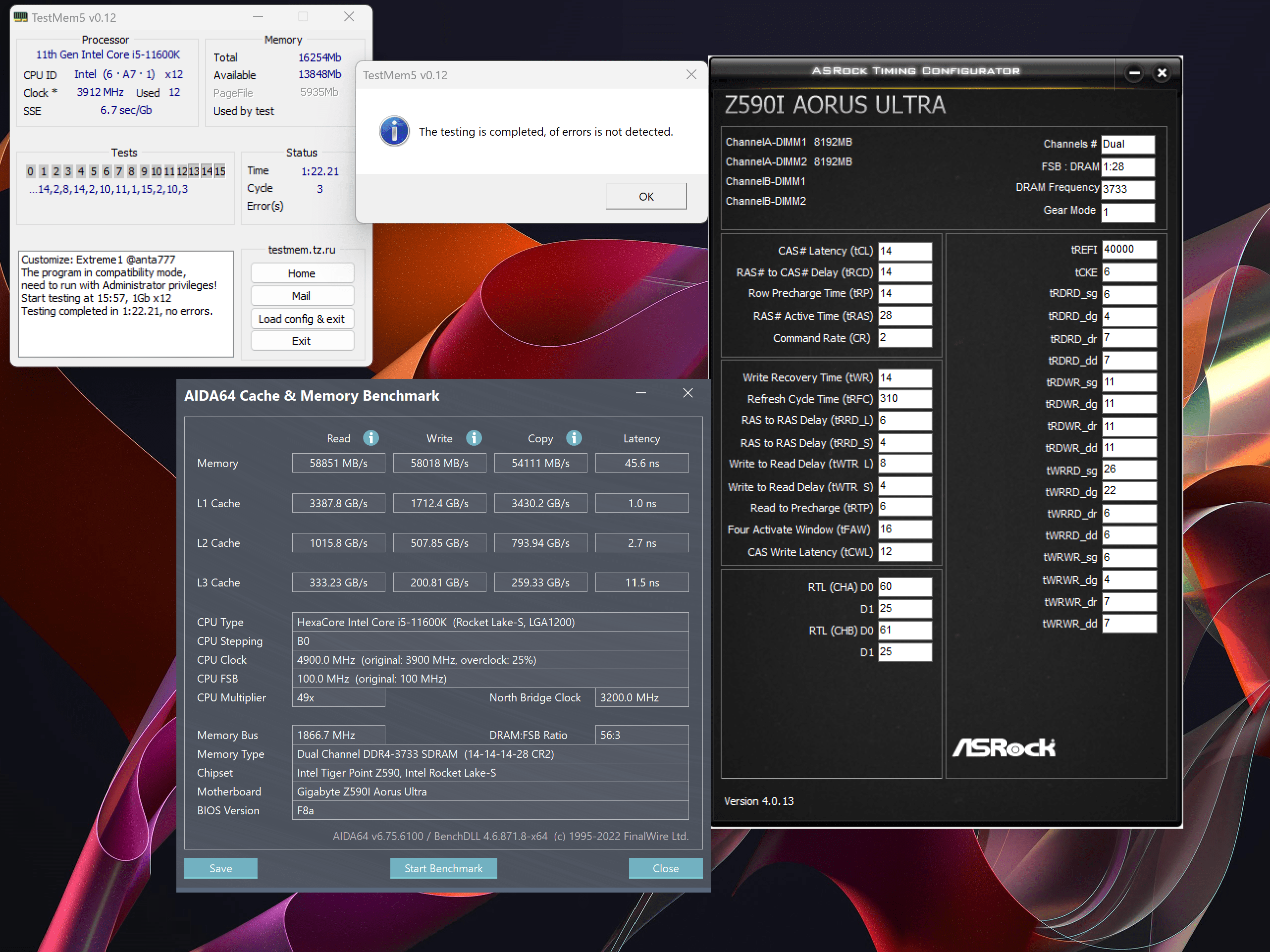Click the CAS Write Latency (tCWL) field

point(905,552)
